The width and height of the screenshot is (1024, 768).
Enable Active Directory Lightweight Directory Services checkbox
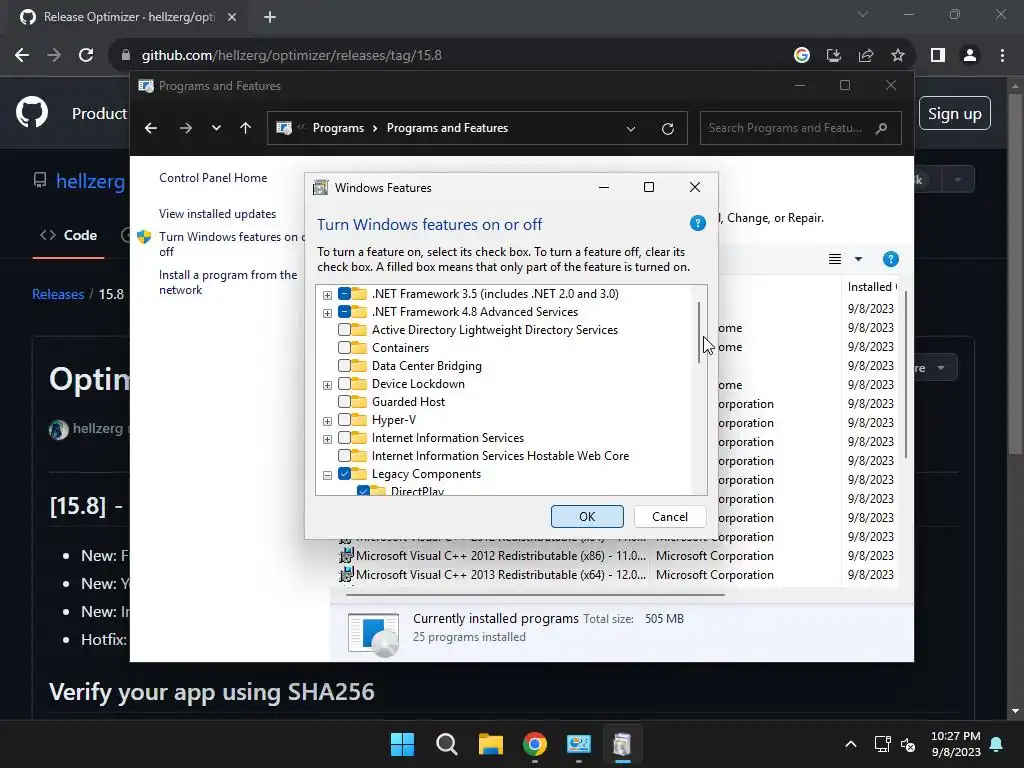click(x=344, y=330)
